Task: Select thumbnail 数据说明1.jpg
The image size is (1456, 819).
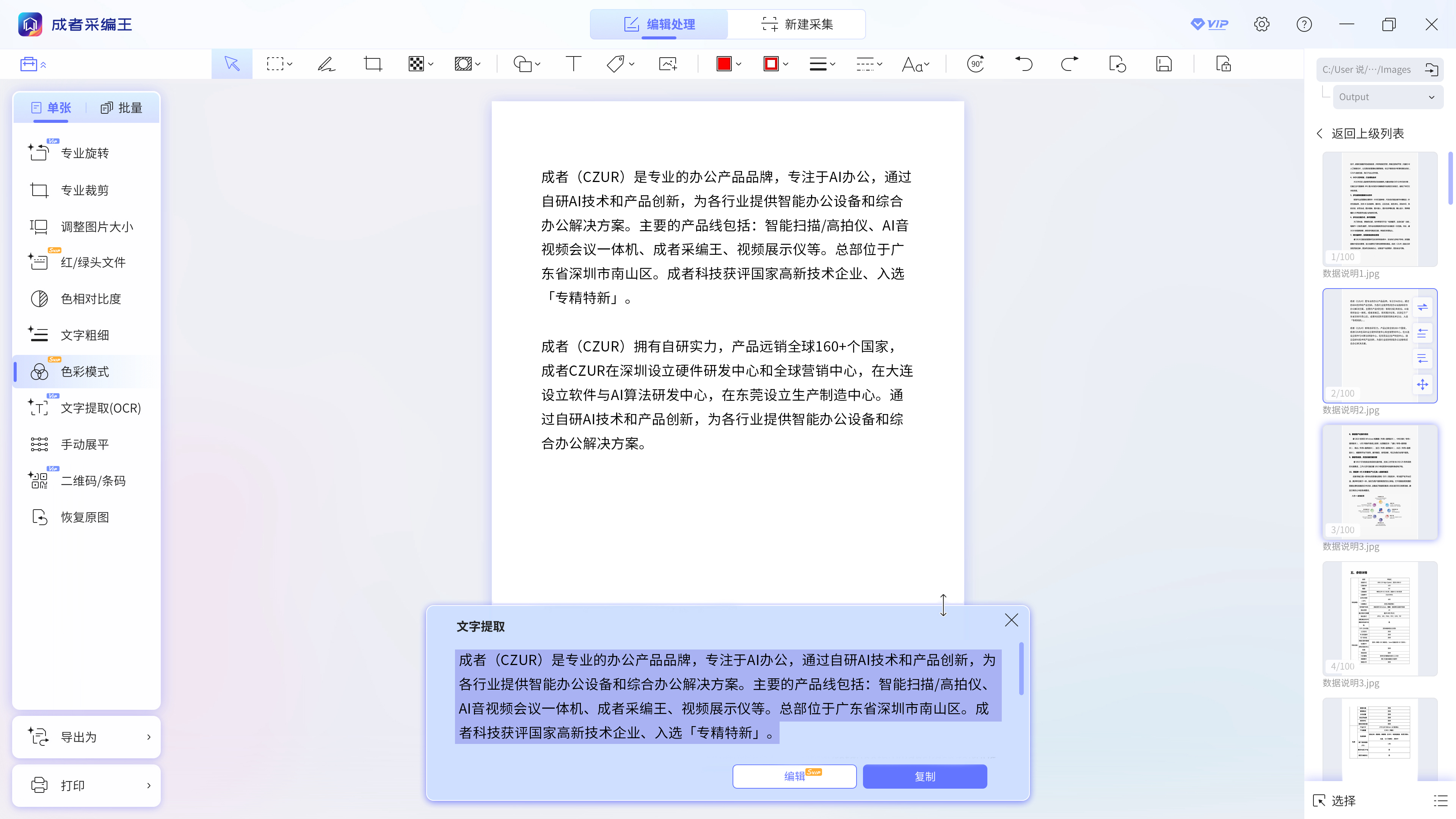Action: pos(1380,209)
